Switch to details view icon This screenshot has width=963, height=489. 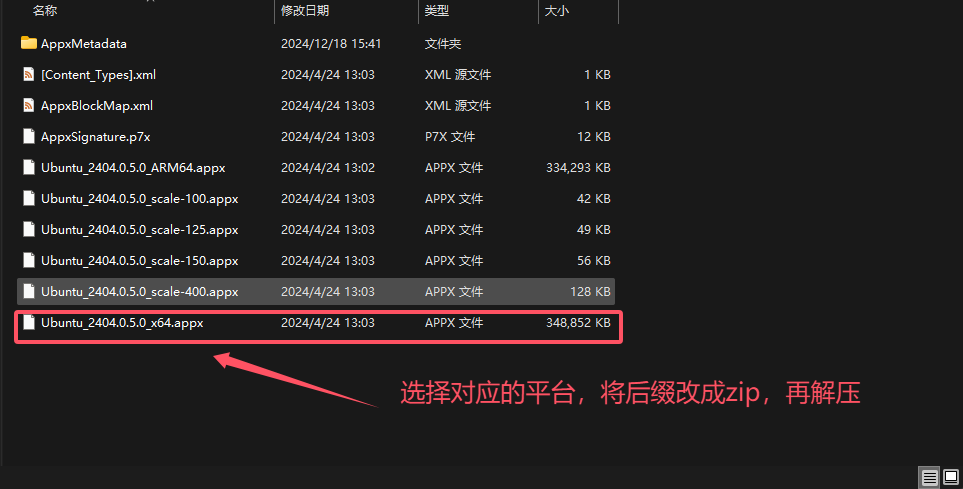pos(929,477)
